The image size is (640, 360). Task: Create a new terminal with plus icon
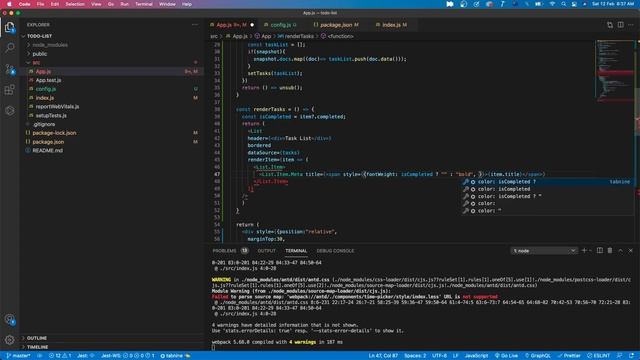pos(584,251)
